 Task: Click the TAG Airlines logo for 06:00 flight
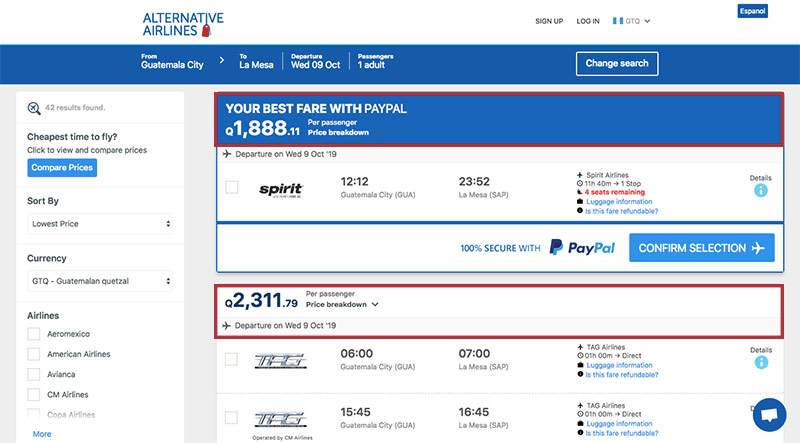click(x=280, y=361)
